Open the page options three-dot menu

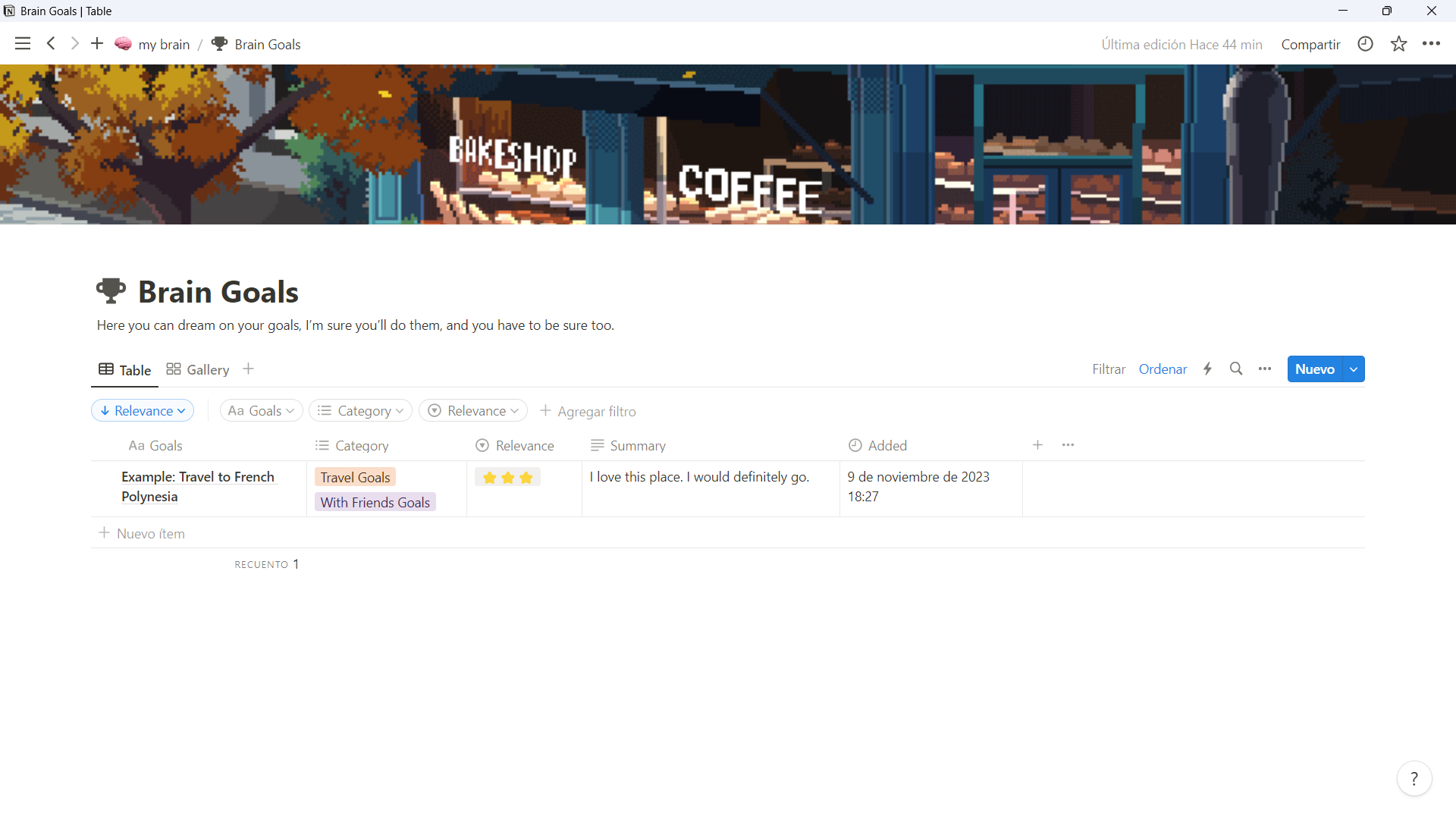(1431, 44)
